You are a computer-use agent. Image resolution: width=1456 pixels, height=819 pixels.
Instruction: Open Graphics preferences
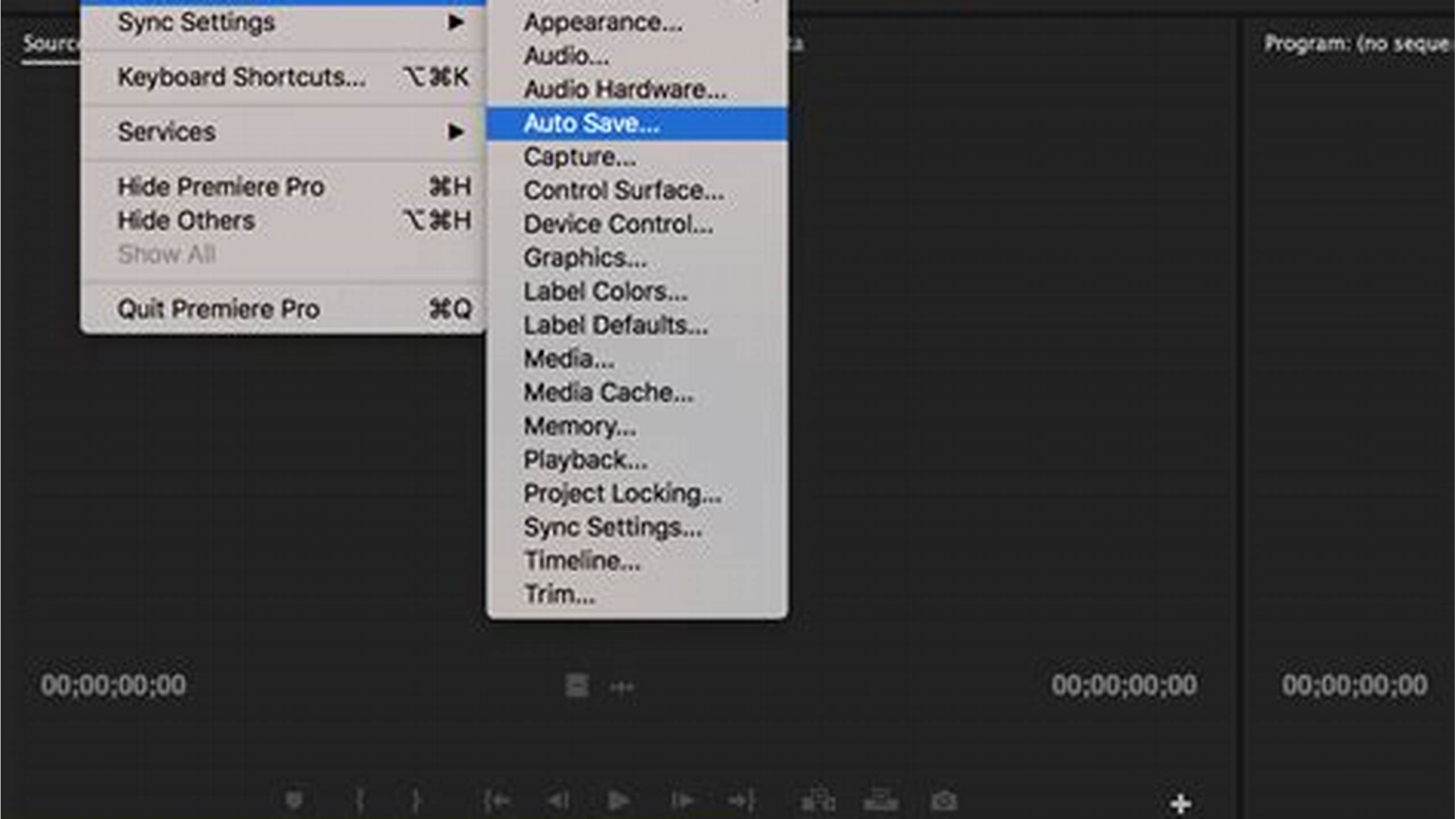[x=638, y=258]
